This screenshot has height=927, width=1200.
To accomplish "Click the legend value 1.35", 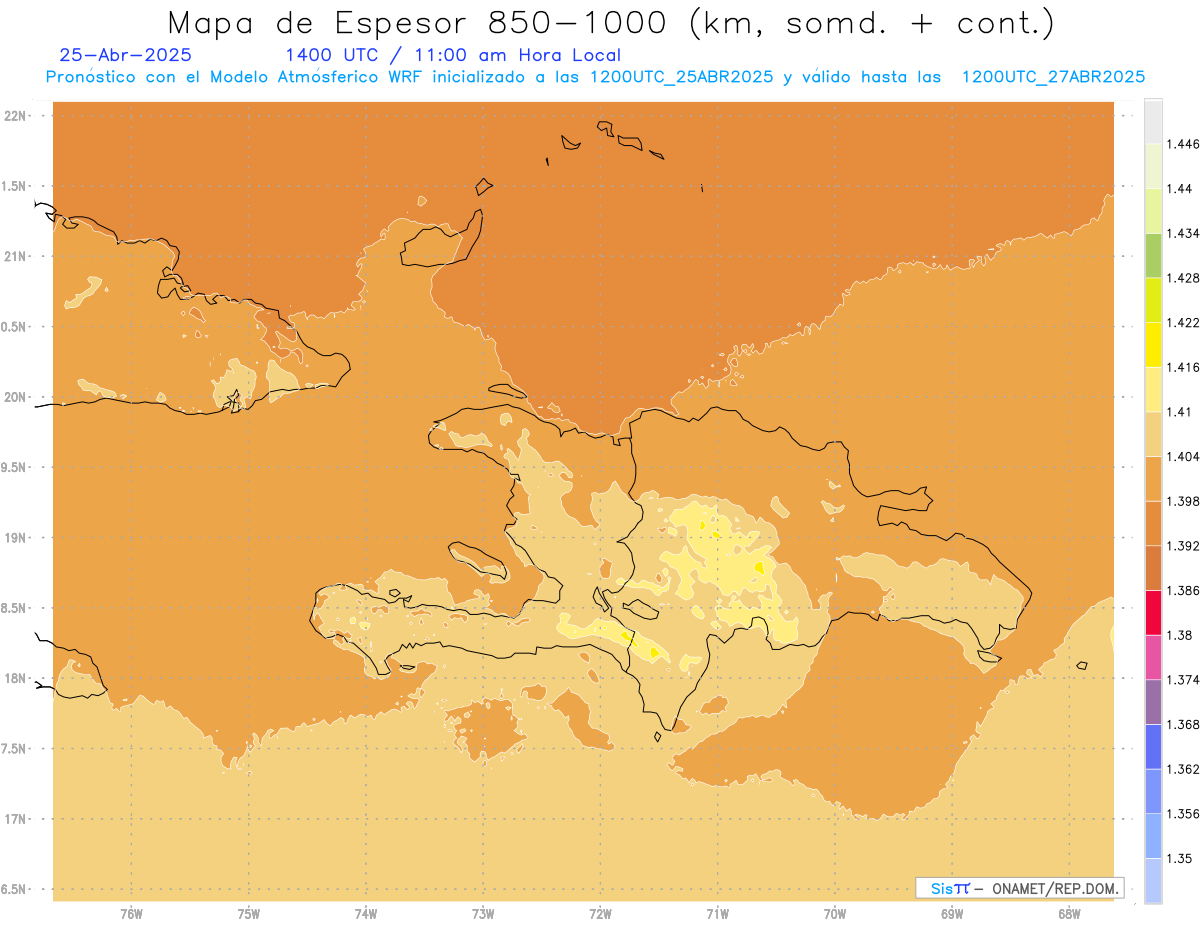I will click(x=1180, y=858).
